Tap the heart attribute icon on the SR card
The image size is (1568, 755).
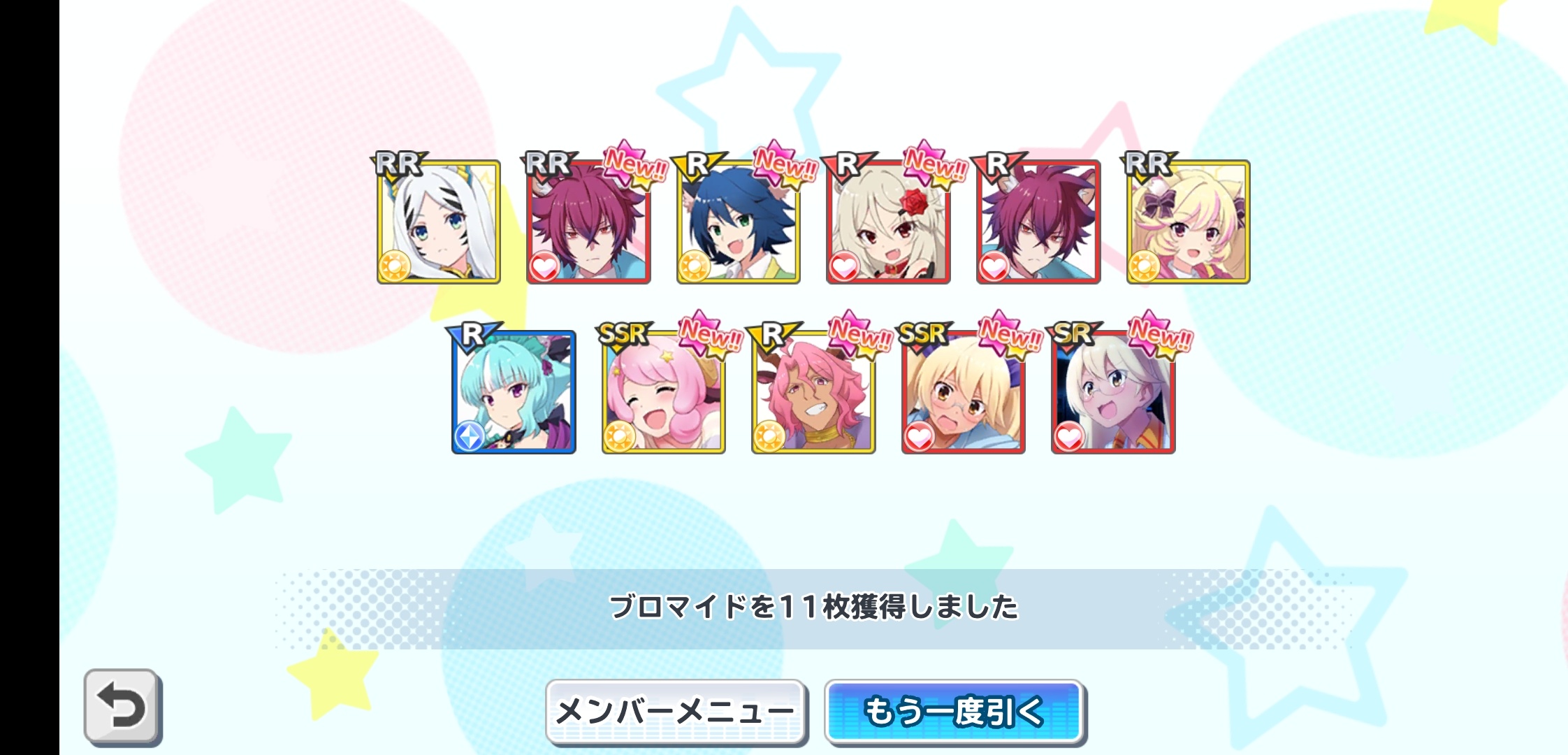click(x=1068, y=436)
